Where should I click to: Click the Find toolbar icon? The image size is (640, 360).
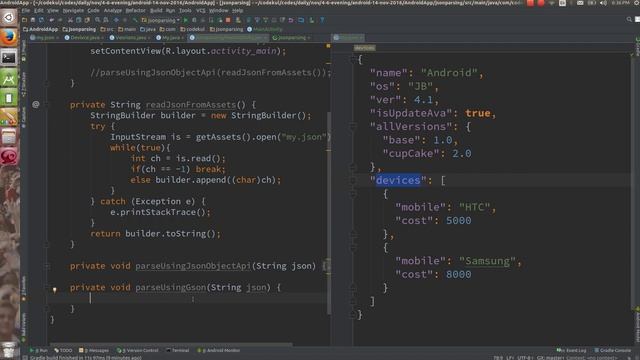click(98, 20)
